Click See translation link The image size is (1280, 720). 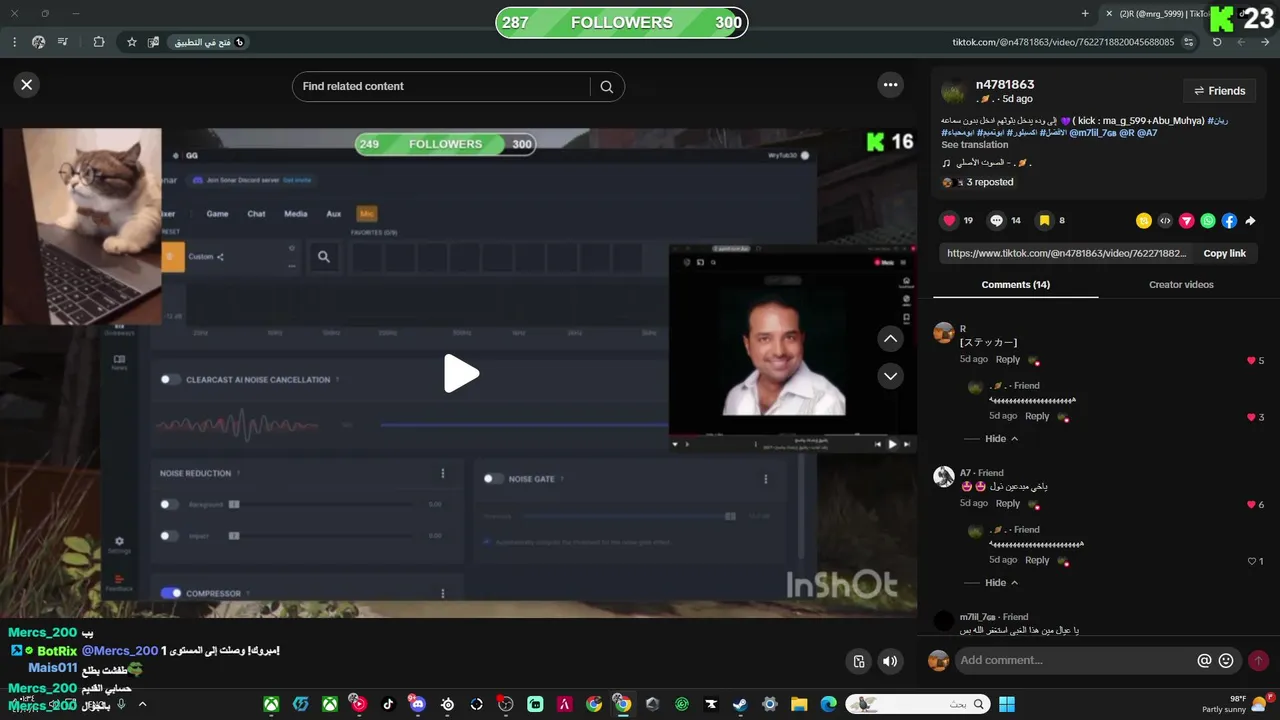(975, 145)
